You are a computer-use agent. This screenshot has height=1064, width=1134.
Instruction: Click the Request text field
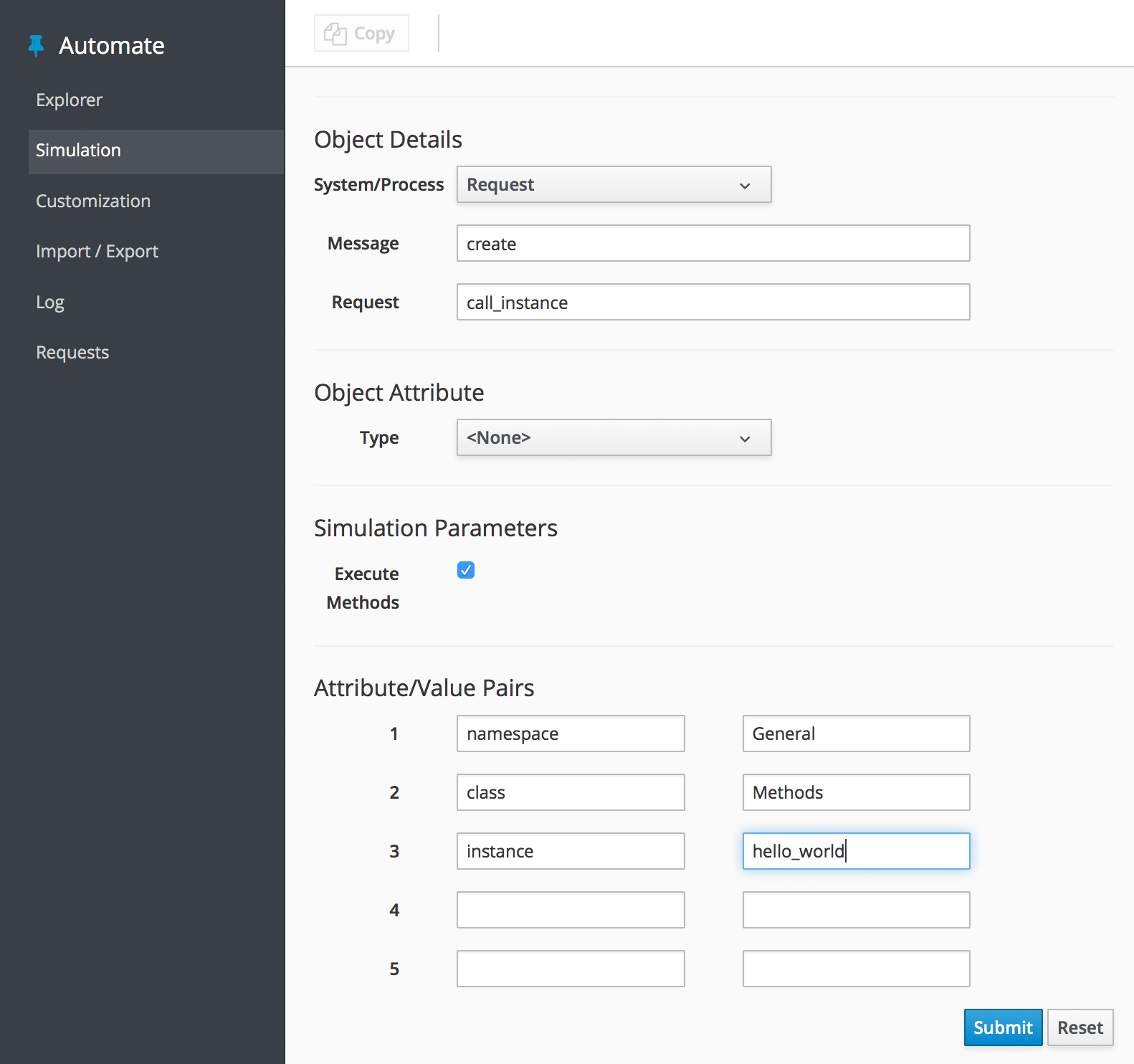[x=713, y=303]
